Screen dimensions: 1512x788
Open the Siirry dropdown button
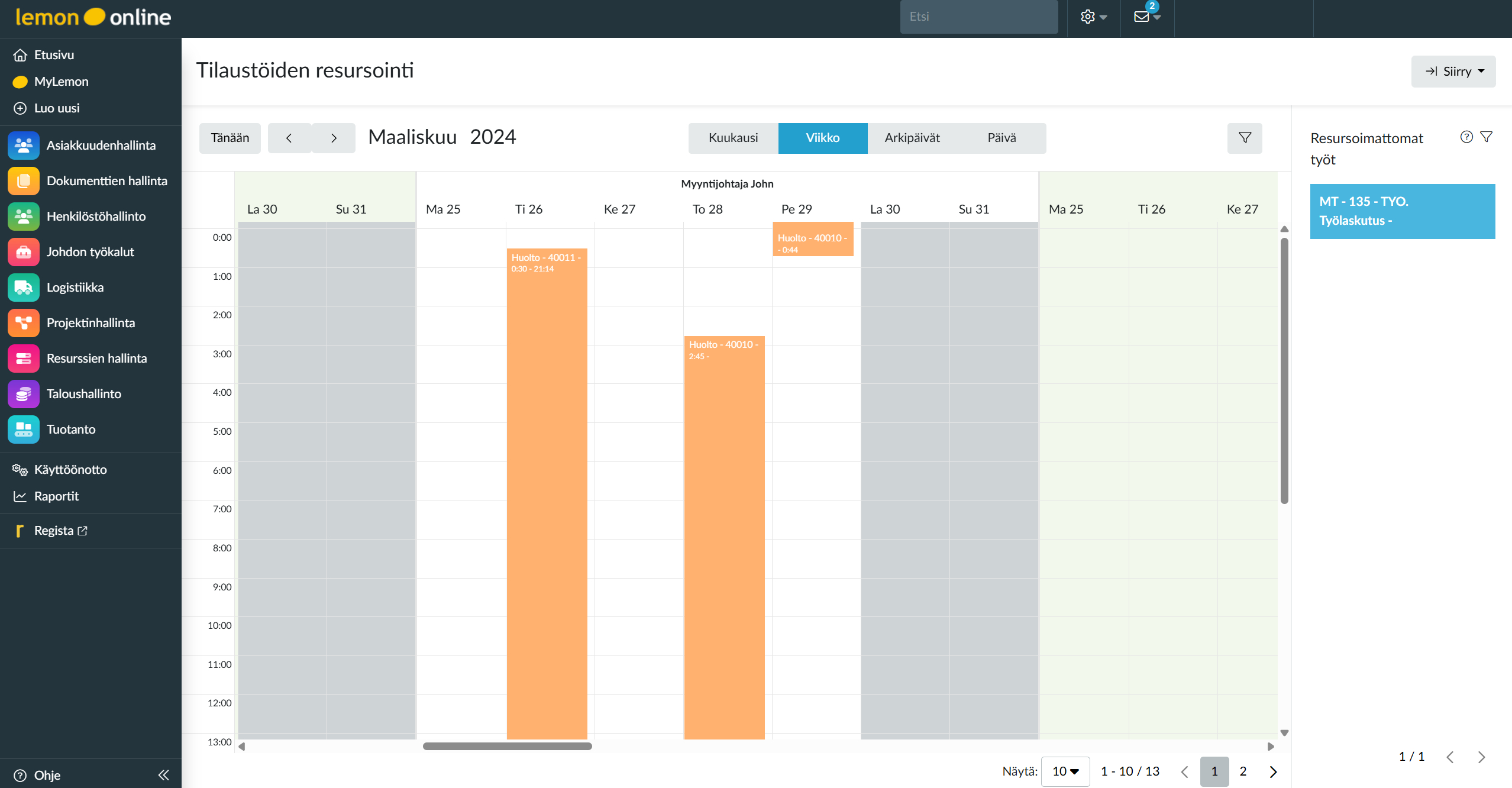[x=1453, y=72]
